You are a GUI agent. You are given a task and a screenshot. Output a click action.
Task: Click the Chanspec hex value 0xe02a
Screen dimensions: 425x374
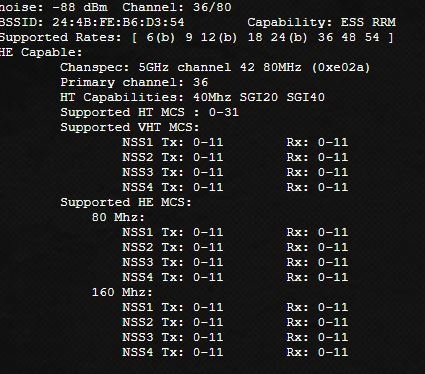coord(341,67)
